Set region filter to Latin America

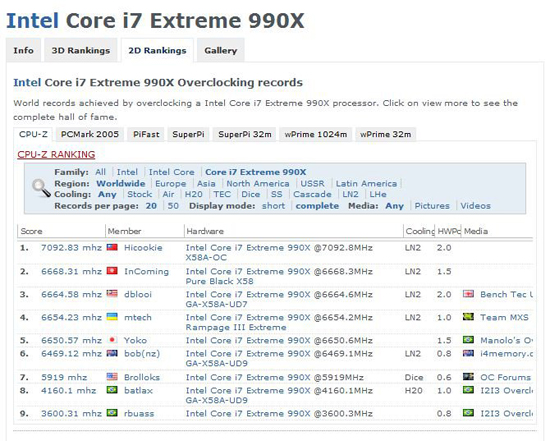366,183
